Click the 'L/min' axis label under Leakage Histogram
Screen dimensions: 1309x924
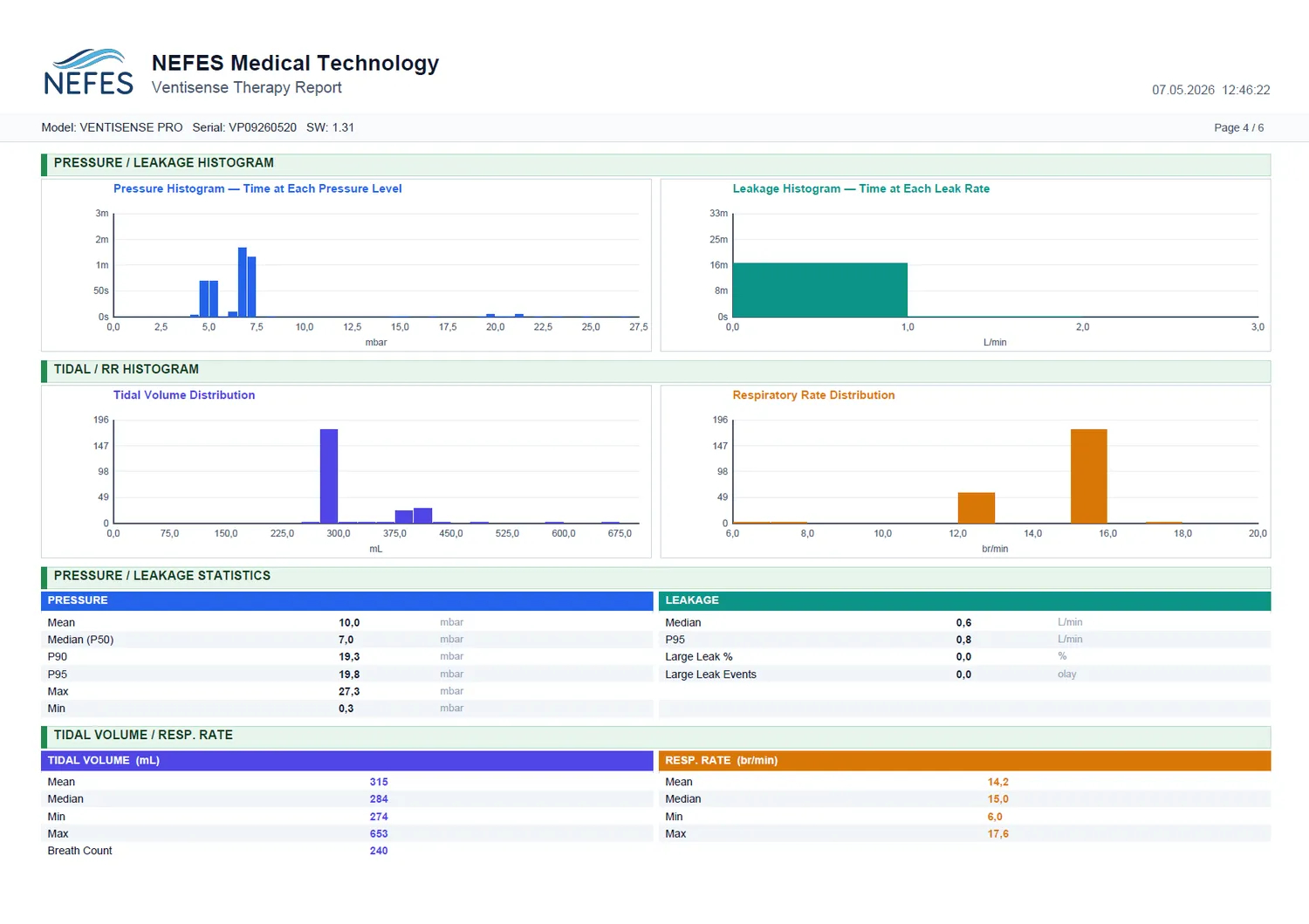[995, 342]
